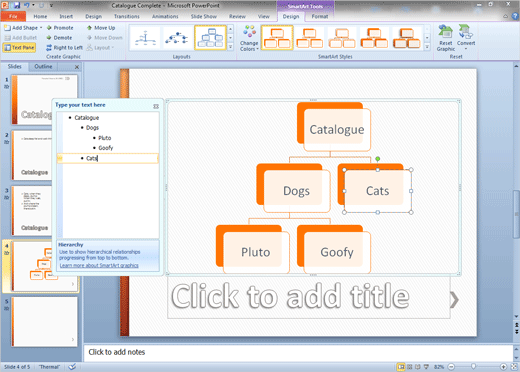
Task: Close the Type your text here pane
Action: (156, 106)
